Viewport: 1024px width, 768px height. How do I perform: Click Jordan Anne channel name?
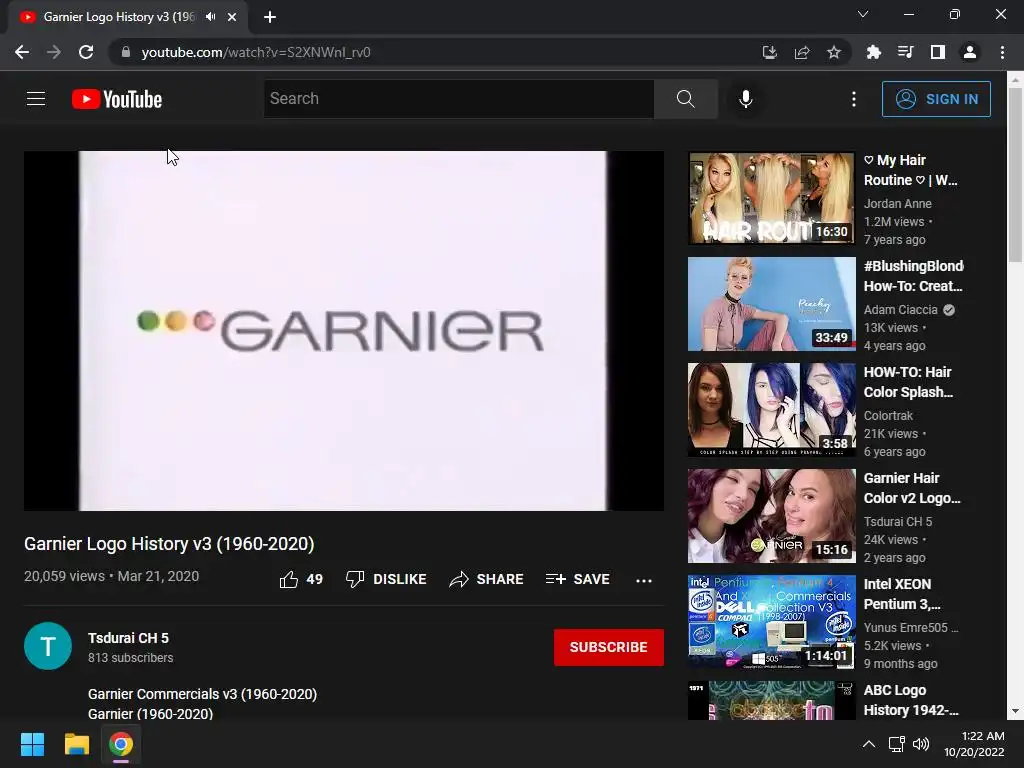[897, 204]
